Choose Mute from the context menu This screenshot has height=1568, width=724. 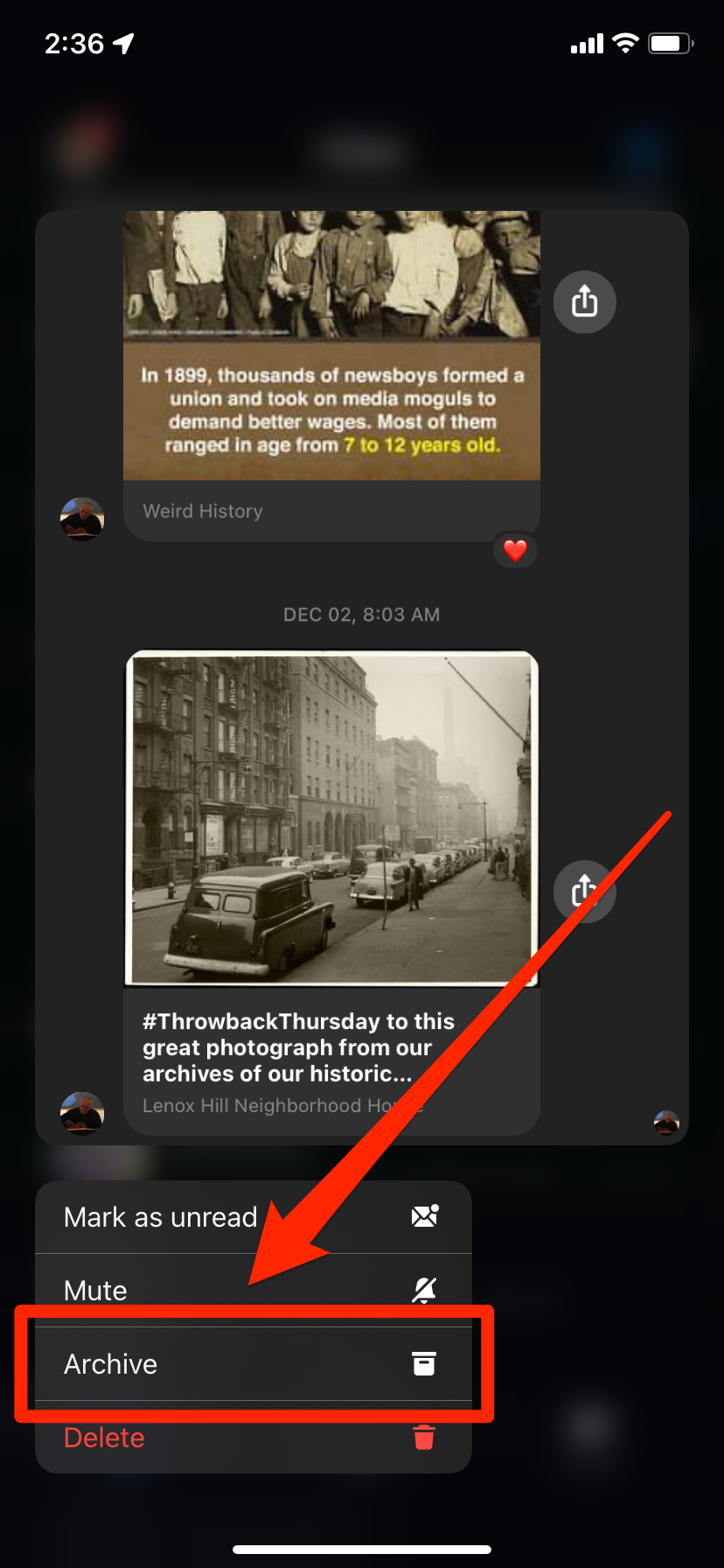tap(254, 1291)
